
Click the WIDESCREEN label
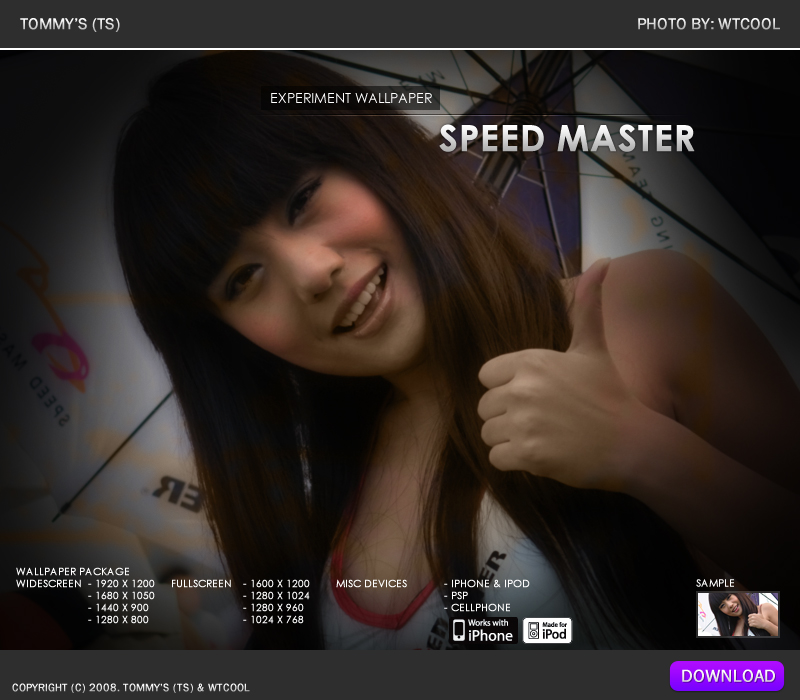[x=48, y=583]
